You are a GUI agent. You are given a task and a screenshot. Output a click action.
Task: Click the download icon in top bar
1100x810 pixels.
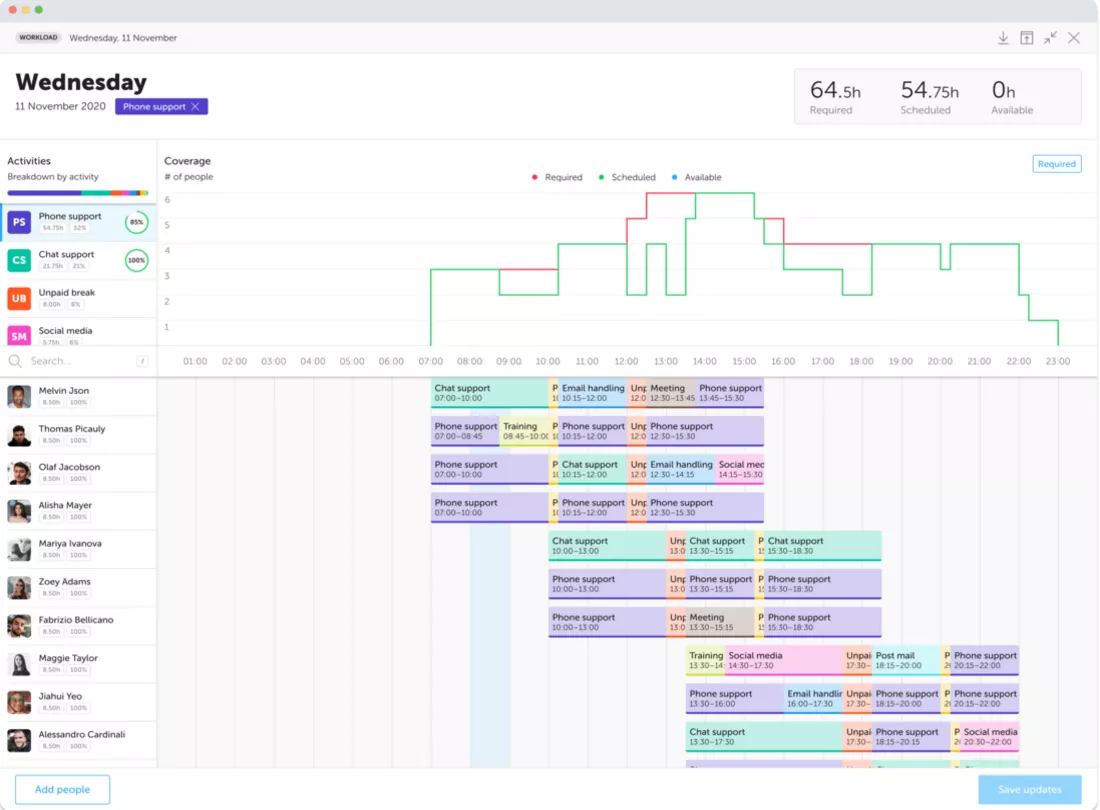[x=1003, y=38]
